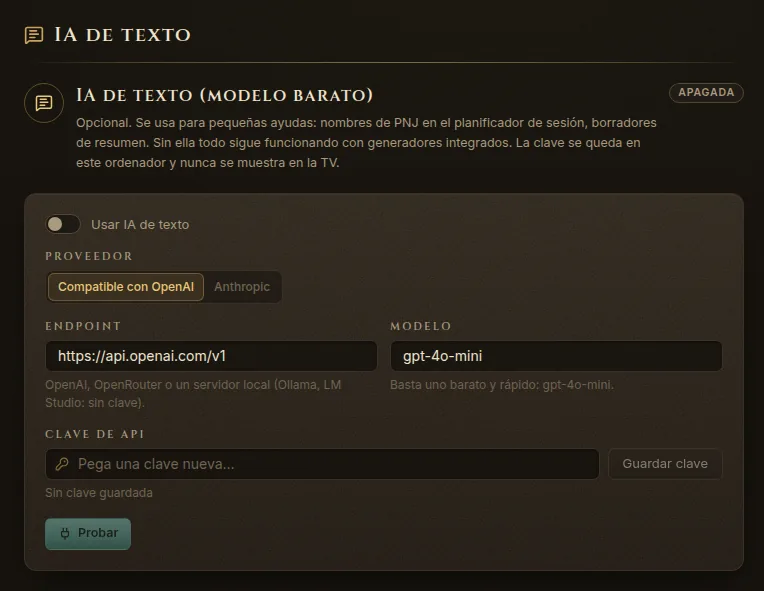Viewport: 764px width, 591px height.
Task: Focus the Pega una clave nueva field
Action: point(322,464)
